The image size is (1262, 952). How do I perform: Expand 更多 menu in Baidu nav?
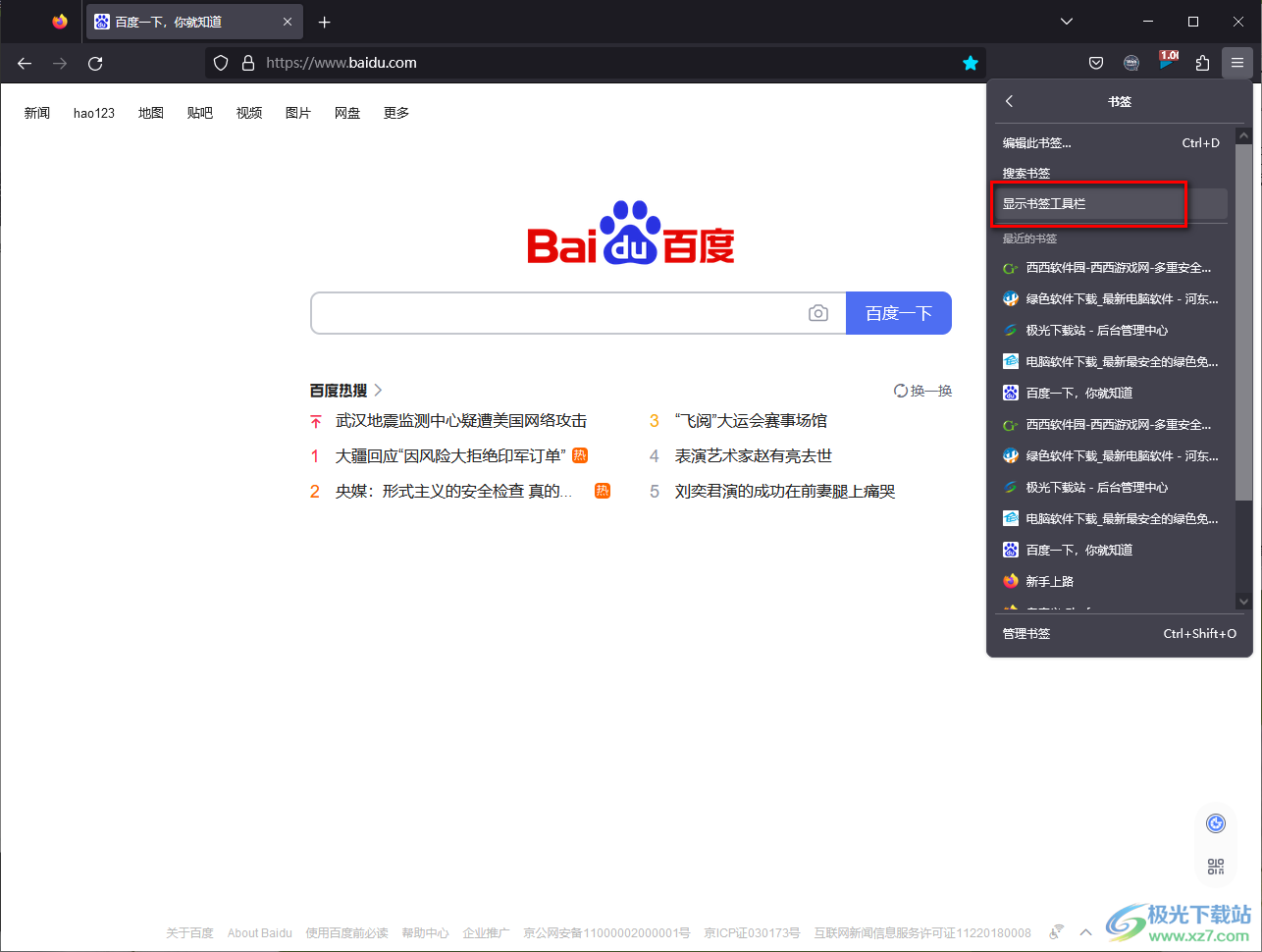(x=396, y=113)
